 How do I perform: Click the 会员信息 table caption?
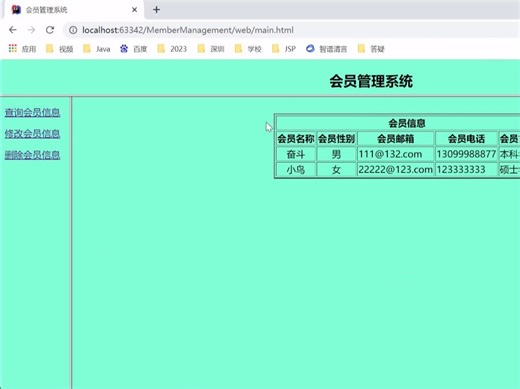(x=407, y=123)
